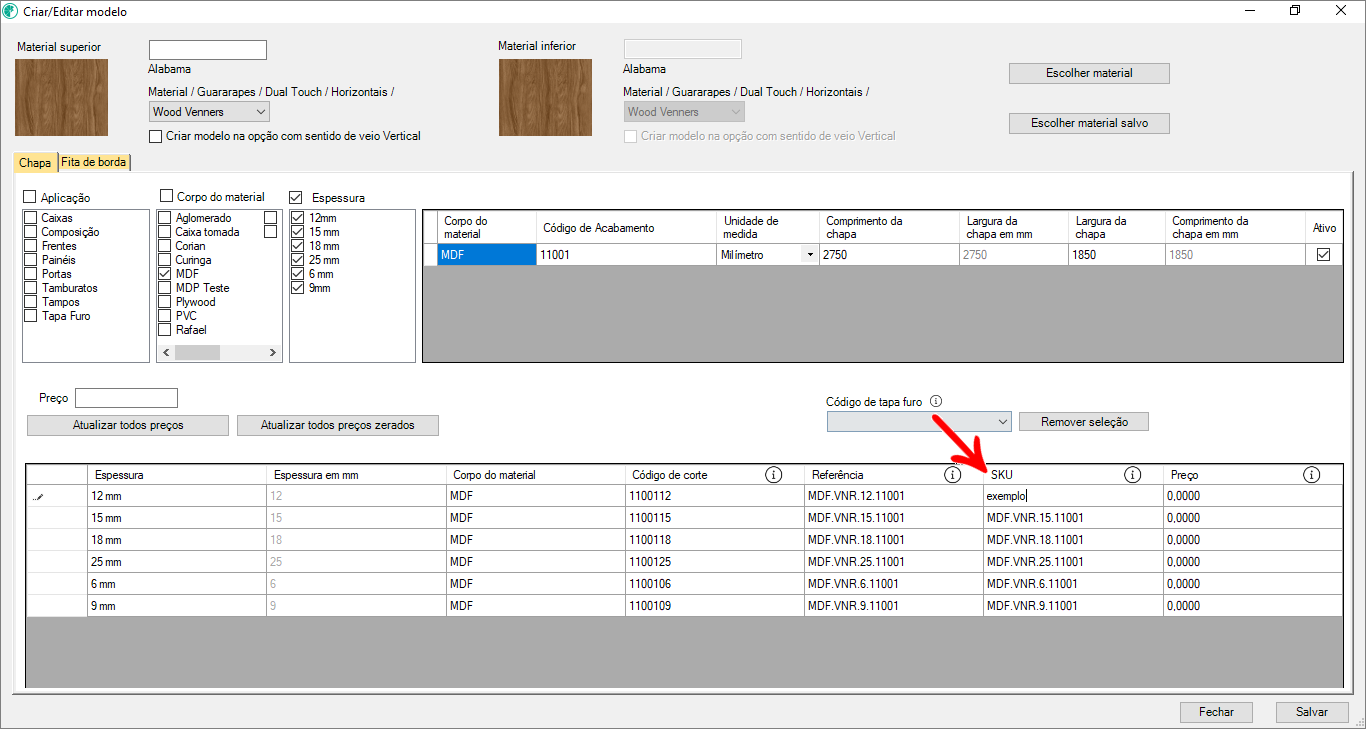This screenshot has width=1366, height=729.
Task: Click info icon in Preço column header
Action: coord(1312,475)
